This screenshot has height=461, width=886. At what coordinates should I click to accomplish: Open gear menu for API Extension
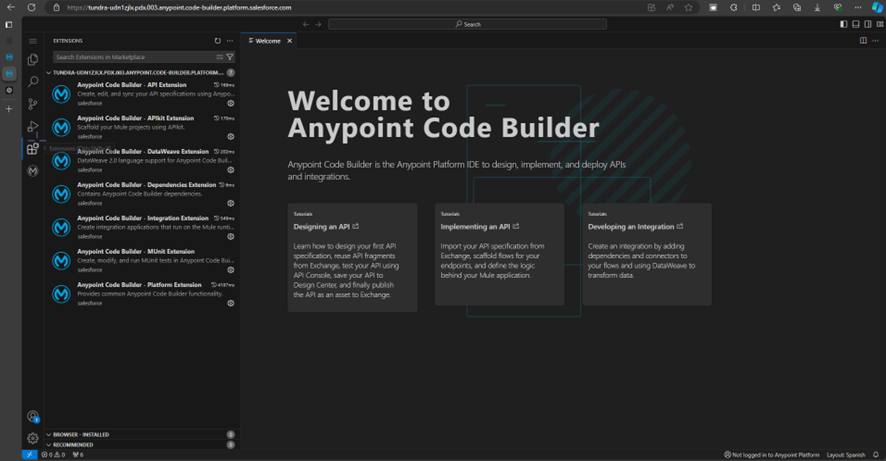231,103
